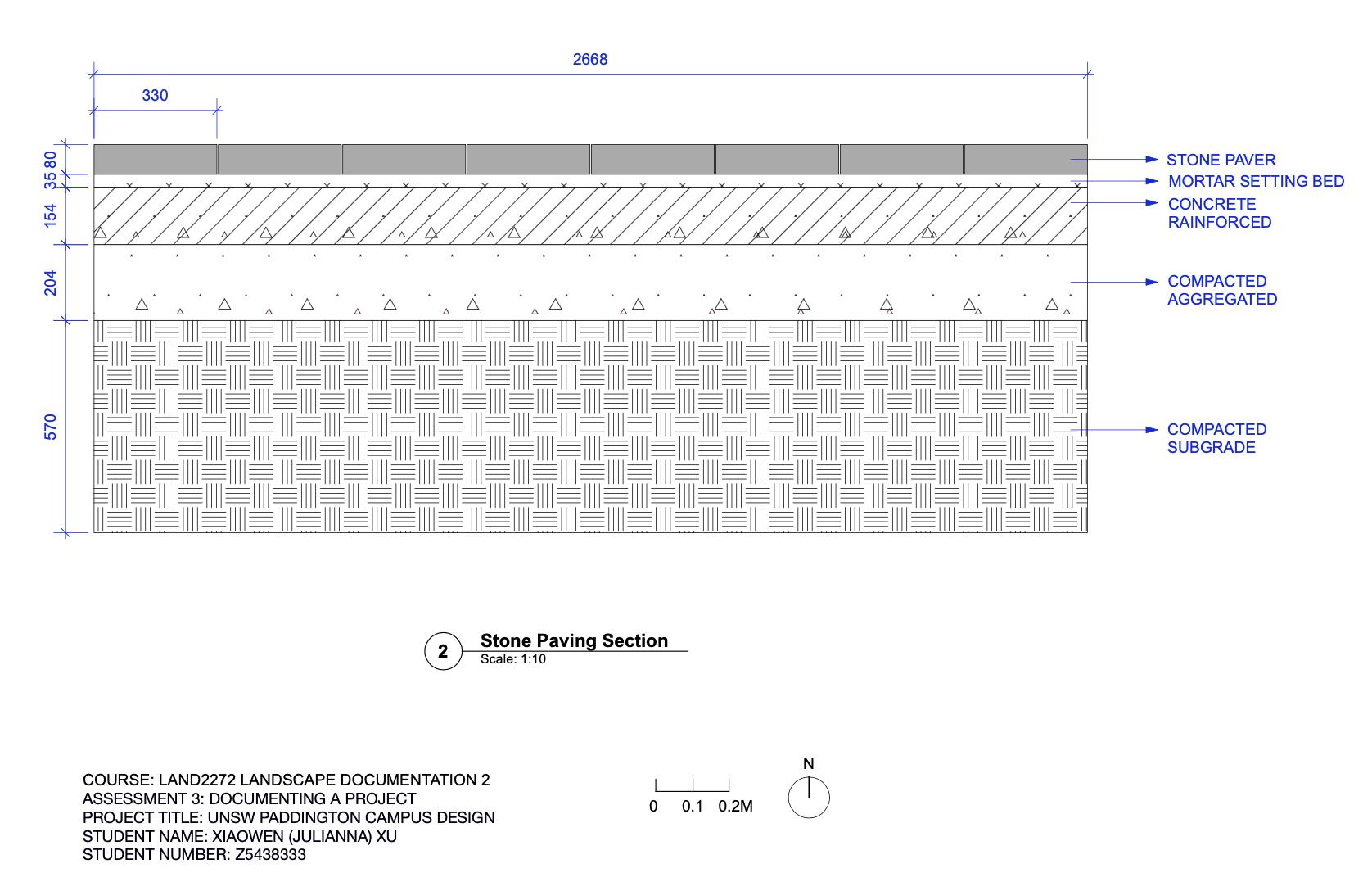Click the PROJECT TITLE: UNSW PADDINGTON line
This screenshot has height=891, width=1372.
(x=289, y=817)
